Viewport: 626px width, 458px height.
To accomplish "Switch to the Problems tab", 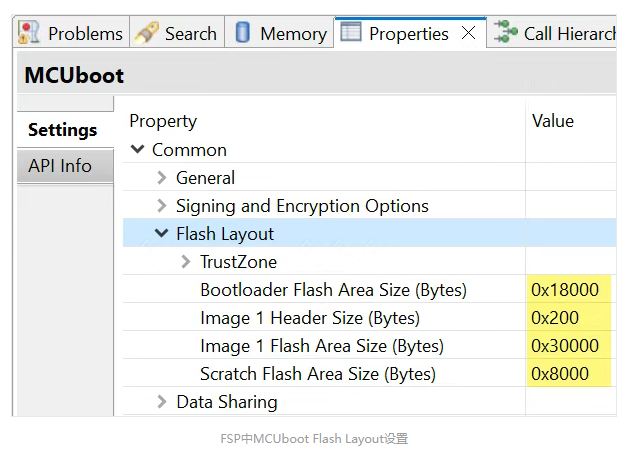I will (71, 33).
